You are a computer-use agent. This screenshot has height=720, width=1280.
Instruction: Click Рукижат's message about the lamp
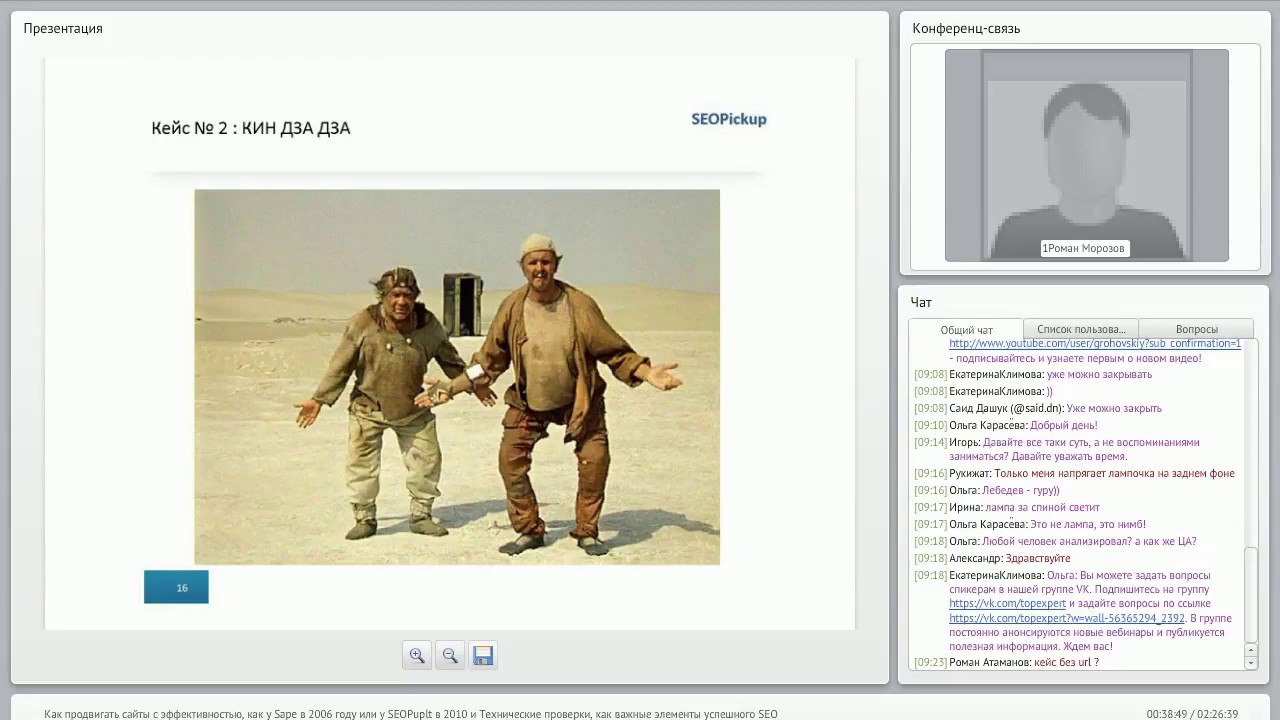point(1115,474)
